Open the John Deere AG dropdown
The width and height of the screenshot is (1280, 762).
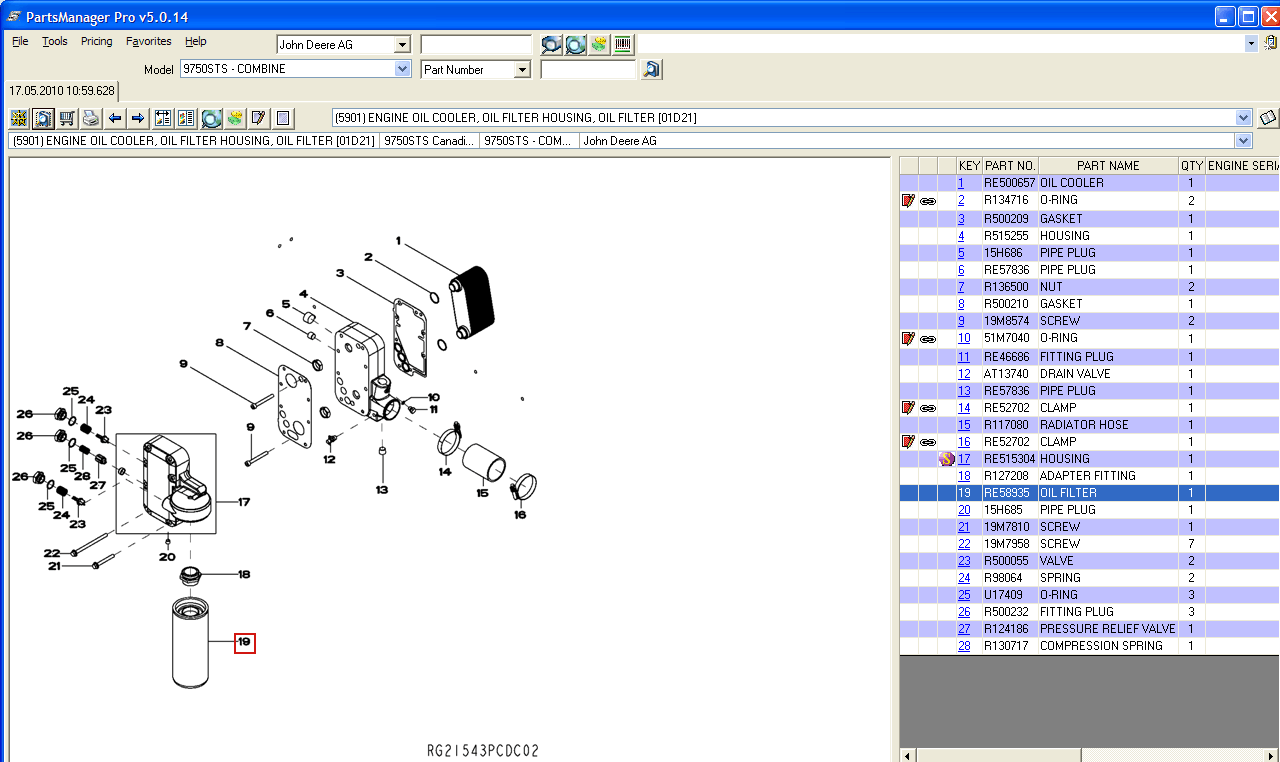tap(402, 45)
